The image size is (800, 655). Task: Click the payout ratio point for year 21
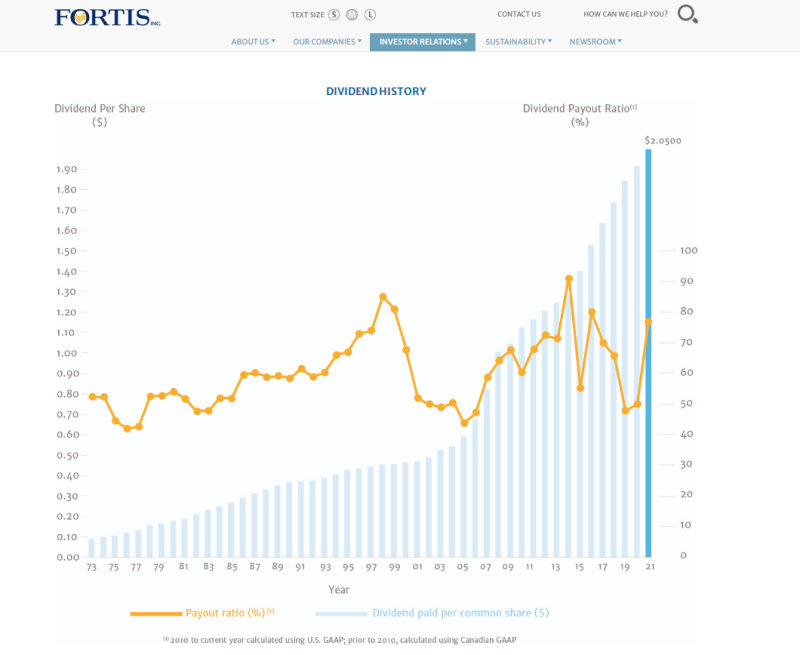click(648, 322)
